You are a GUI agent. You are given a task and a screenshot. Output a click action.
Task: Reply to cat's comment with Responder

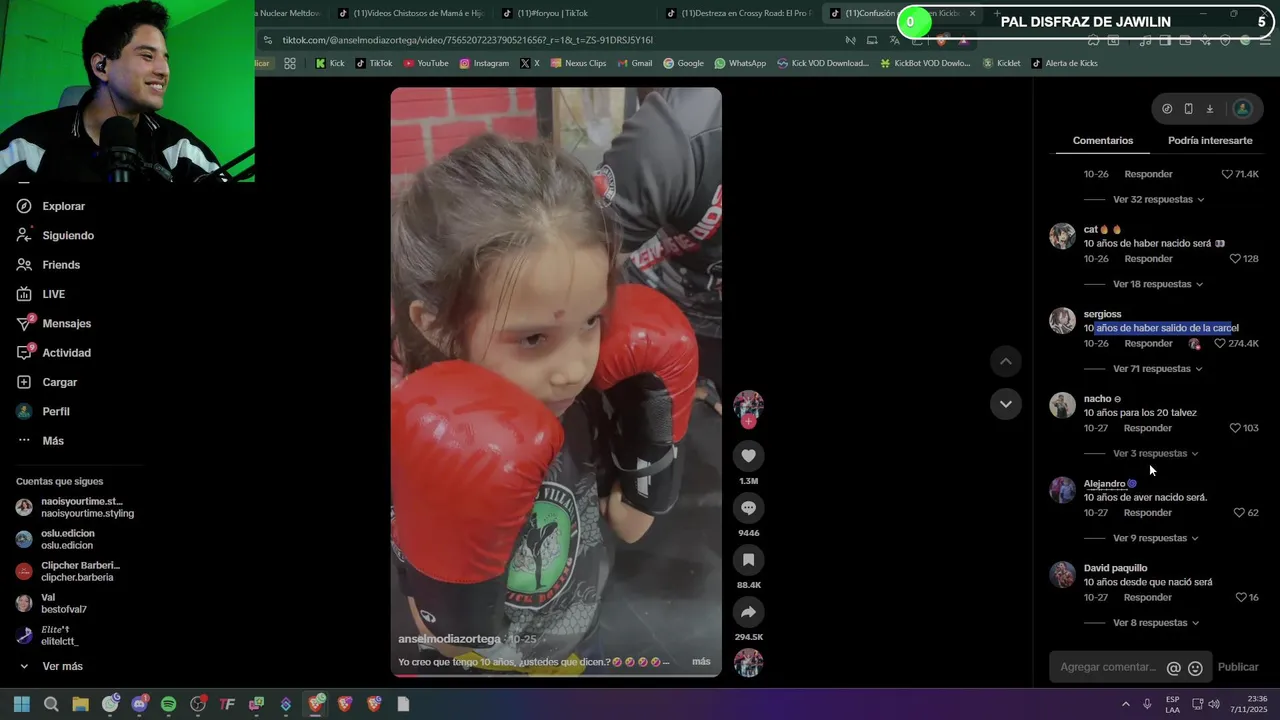click(1148, 259)
